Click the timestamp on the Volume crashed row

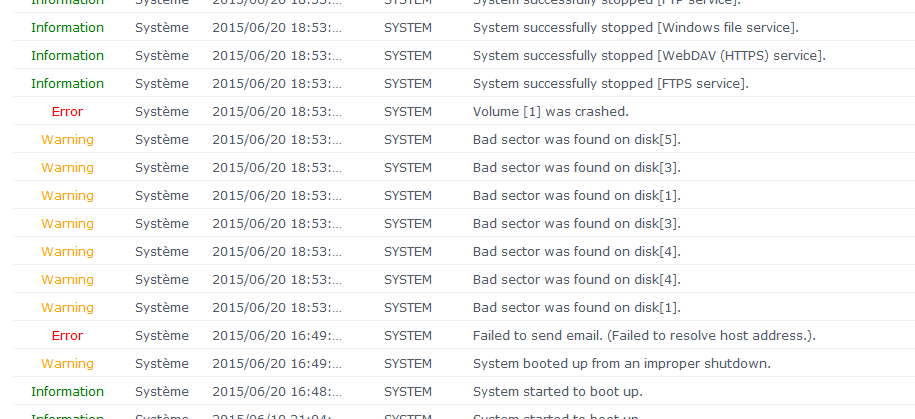[277, 111]
